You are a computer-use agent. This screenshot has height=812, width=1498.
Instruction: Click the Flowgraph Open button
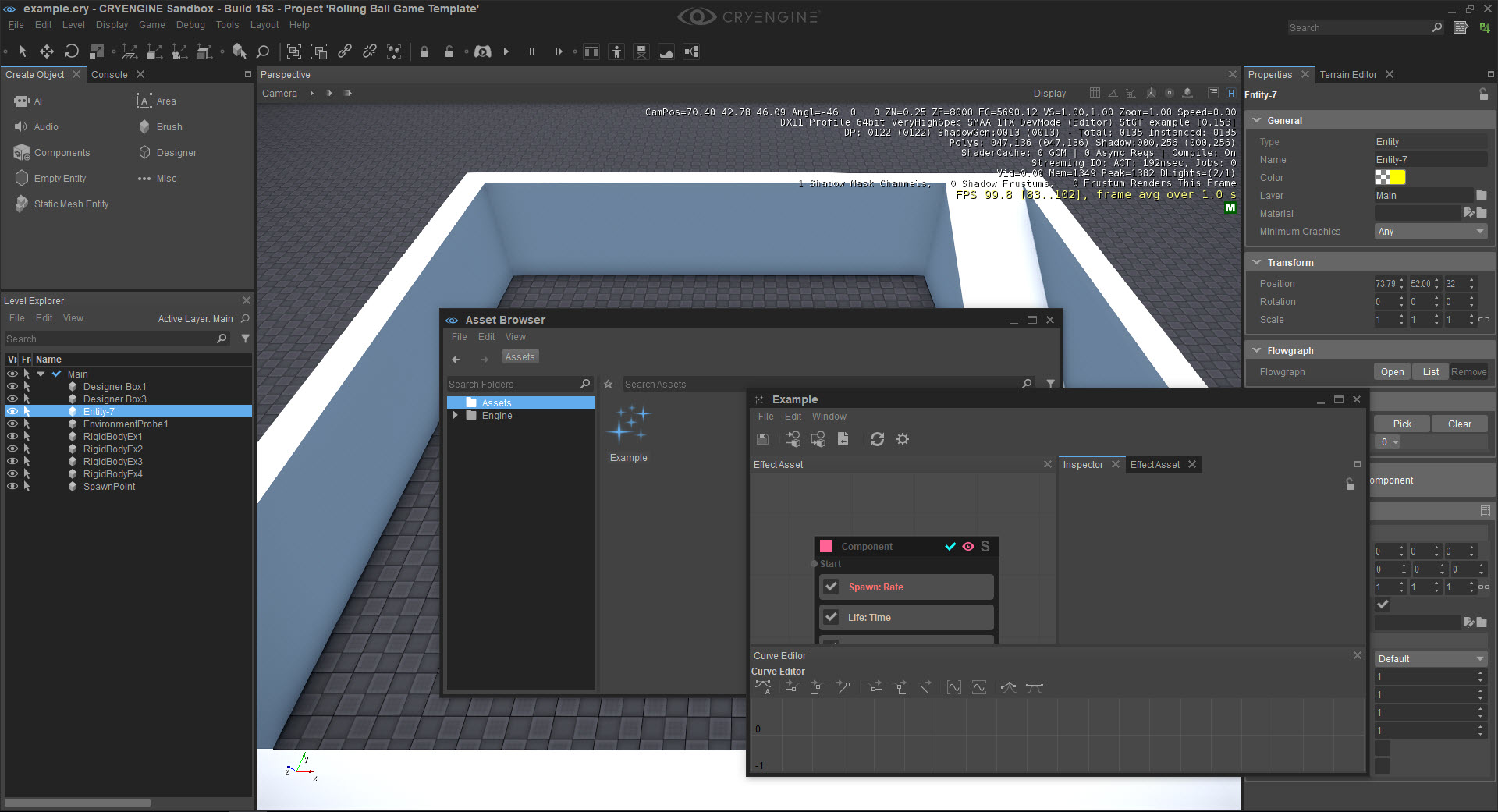click(1392, 372)
